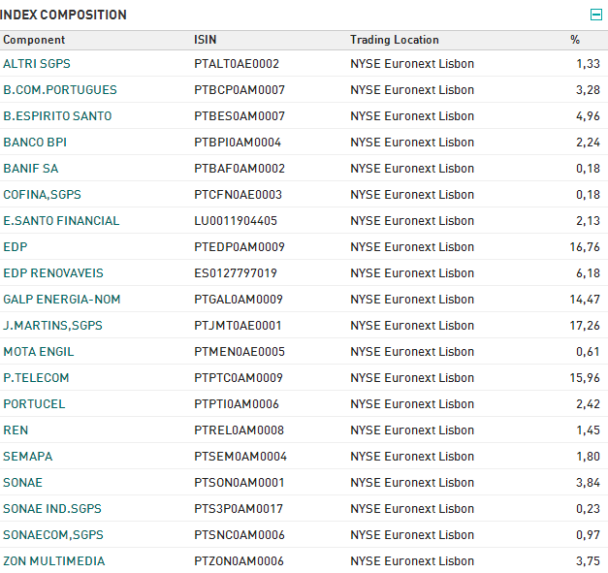Image resolution: width=608 pixels, height=573 pixels.
Task: Click the 2,42 percentage for PORTUCEL
Action: 588,404
